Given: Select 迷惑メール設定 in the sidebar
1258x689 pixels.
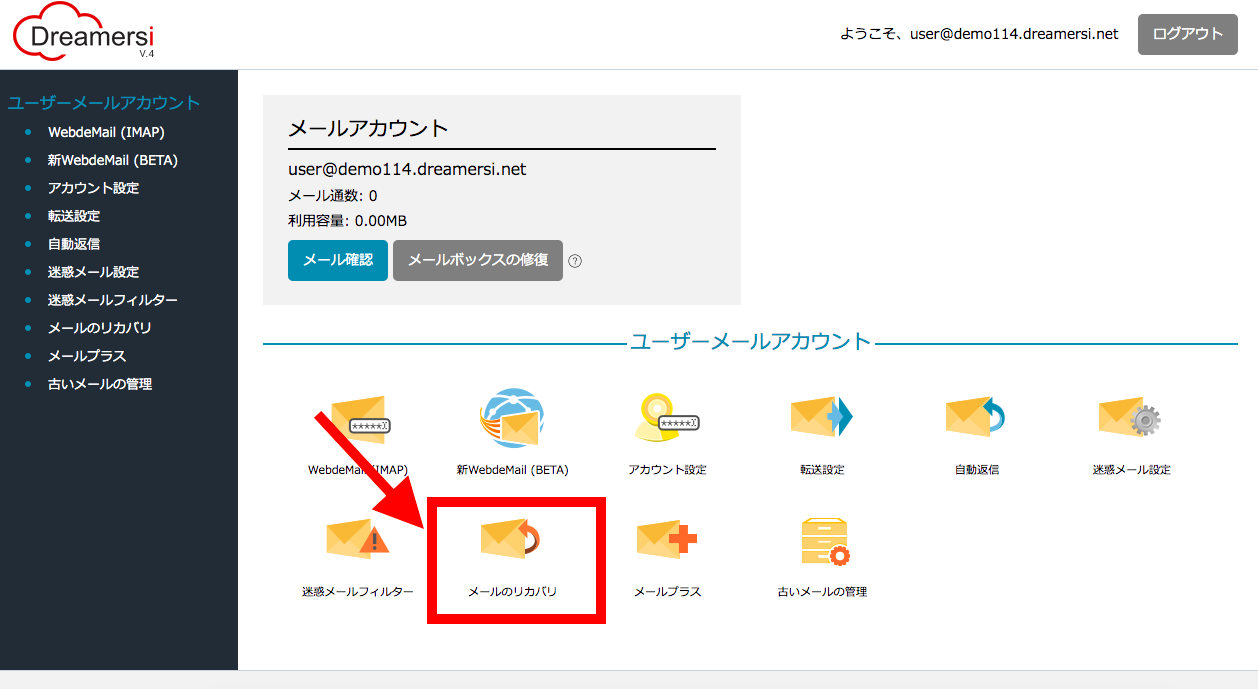Looking at the screenshot, I should (x=94, y=272).
